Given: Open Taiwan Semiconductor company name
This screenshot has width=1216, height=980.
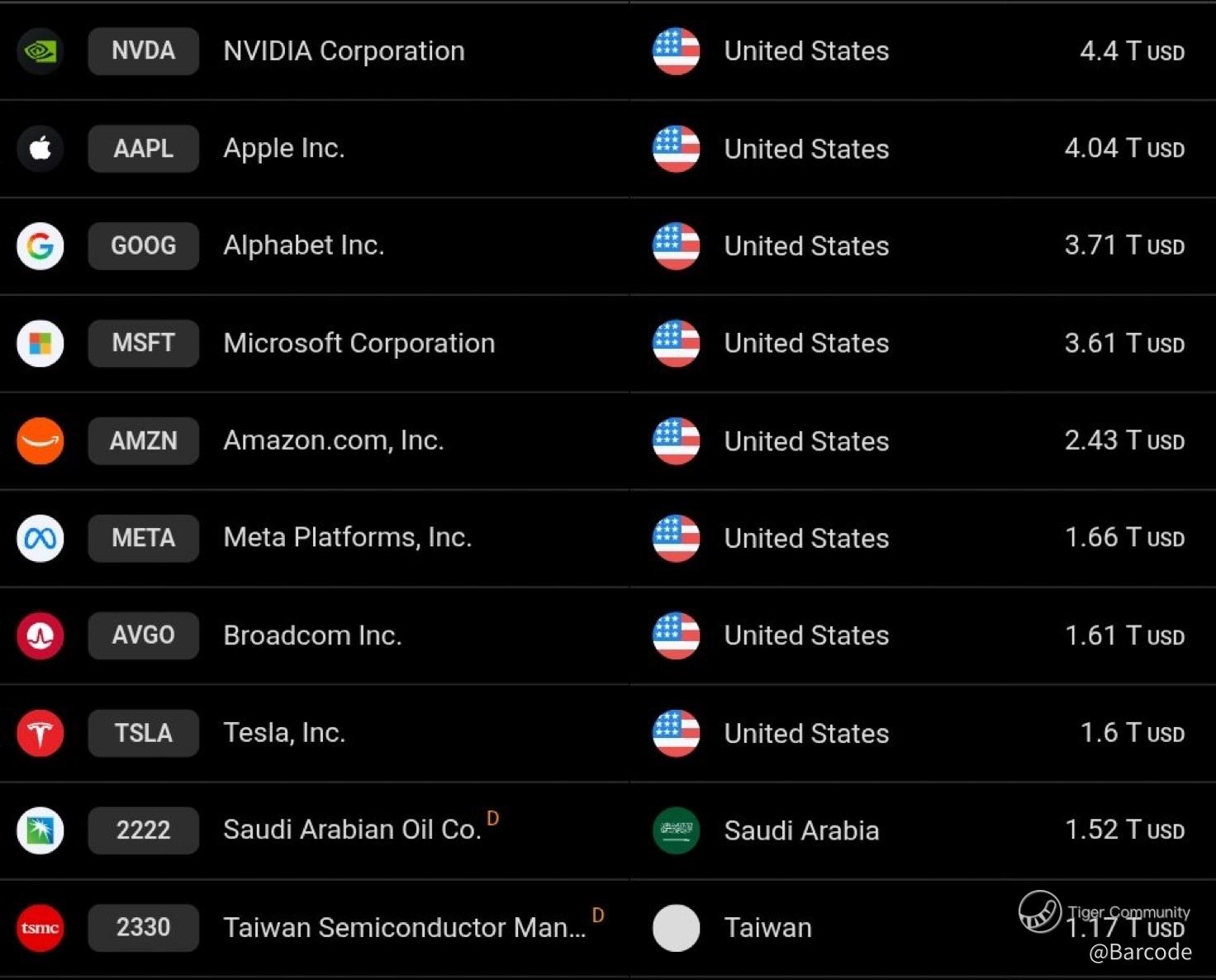Looking at the screenshot, I should click(x=404, y=928).
